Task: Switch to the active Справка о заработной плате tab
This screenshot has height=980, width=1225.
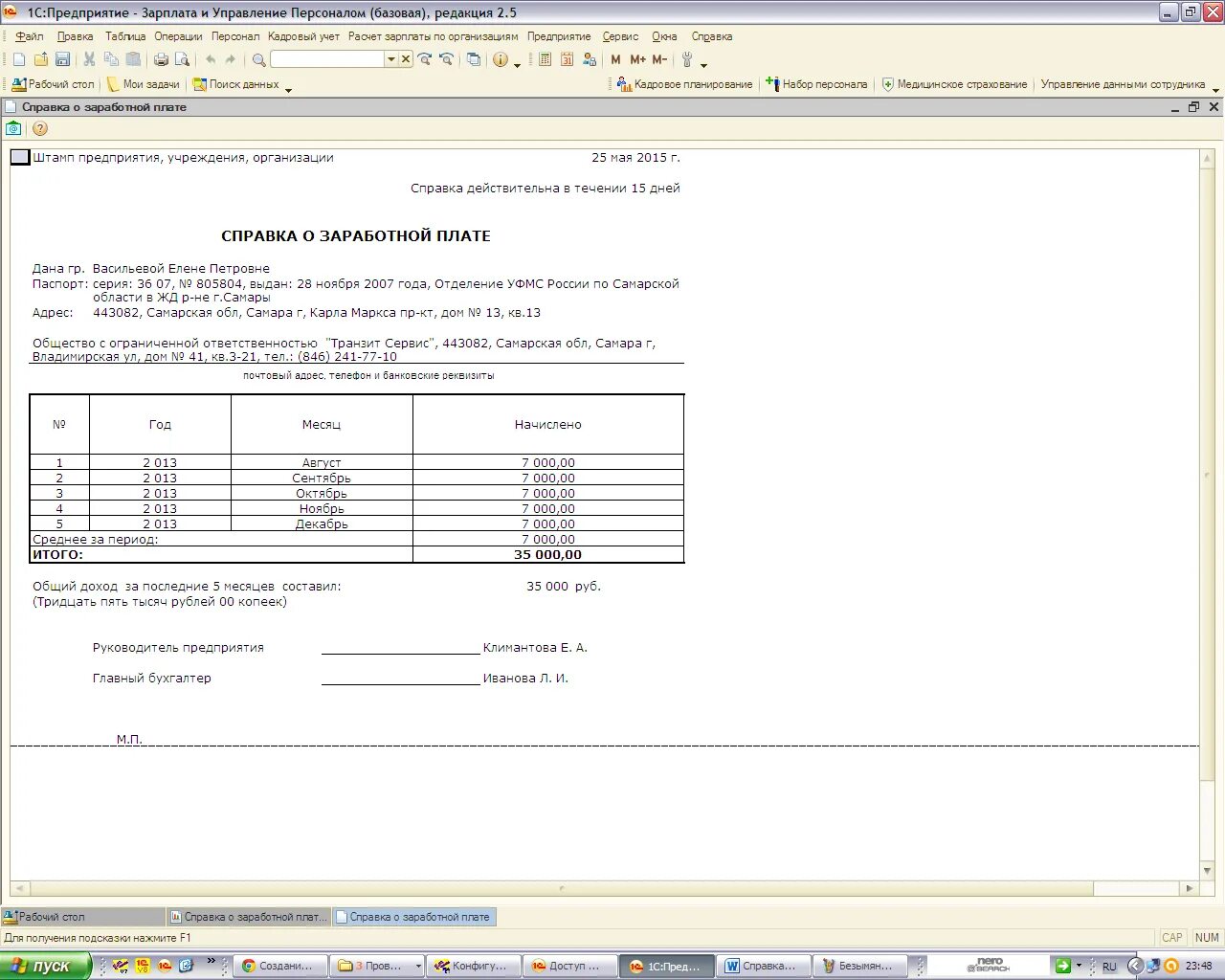Action: 414,917
